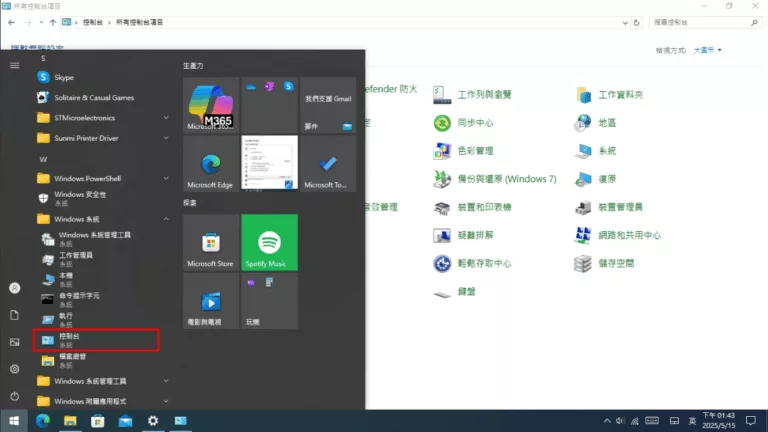
Task: Open 備份與還原 (Windows 7) link
Action: [506, 179]
